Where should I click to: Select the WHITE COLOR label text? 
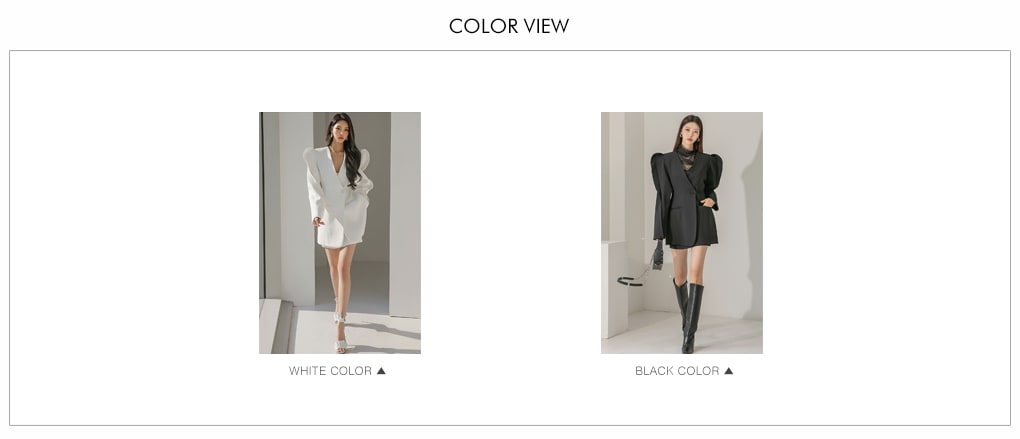(x=330, y=371)
